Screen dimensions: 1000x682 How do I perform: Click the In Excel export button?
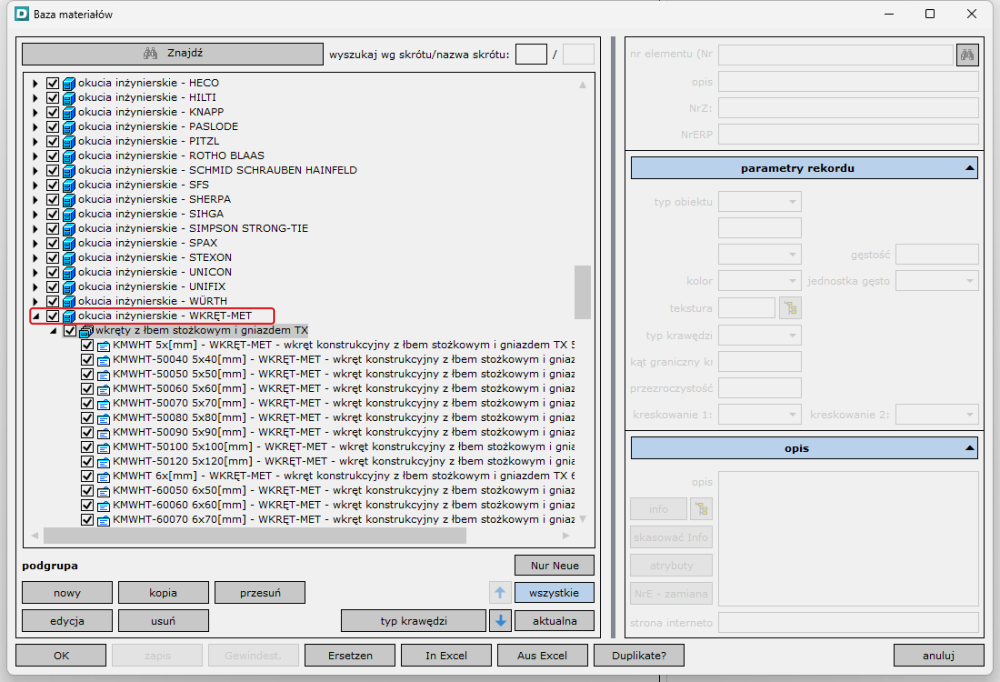(x=446, y=655)
